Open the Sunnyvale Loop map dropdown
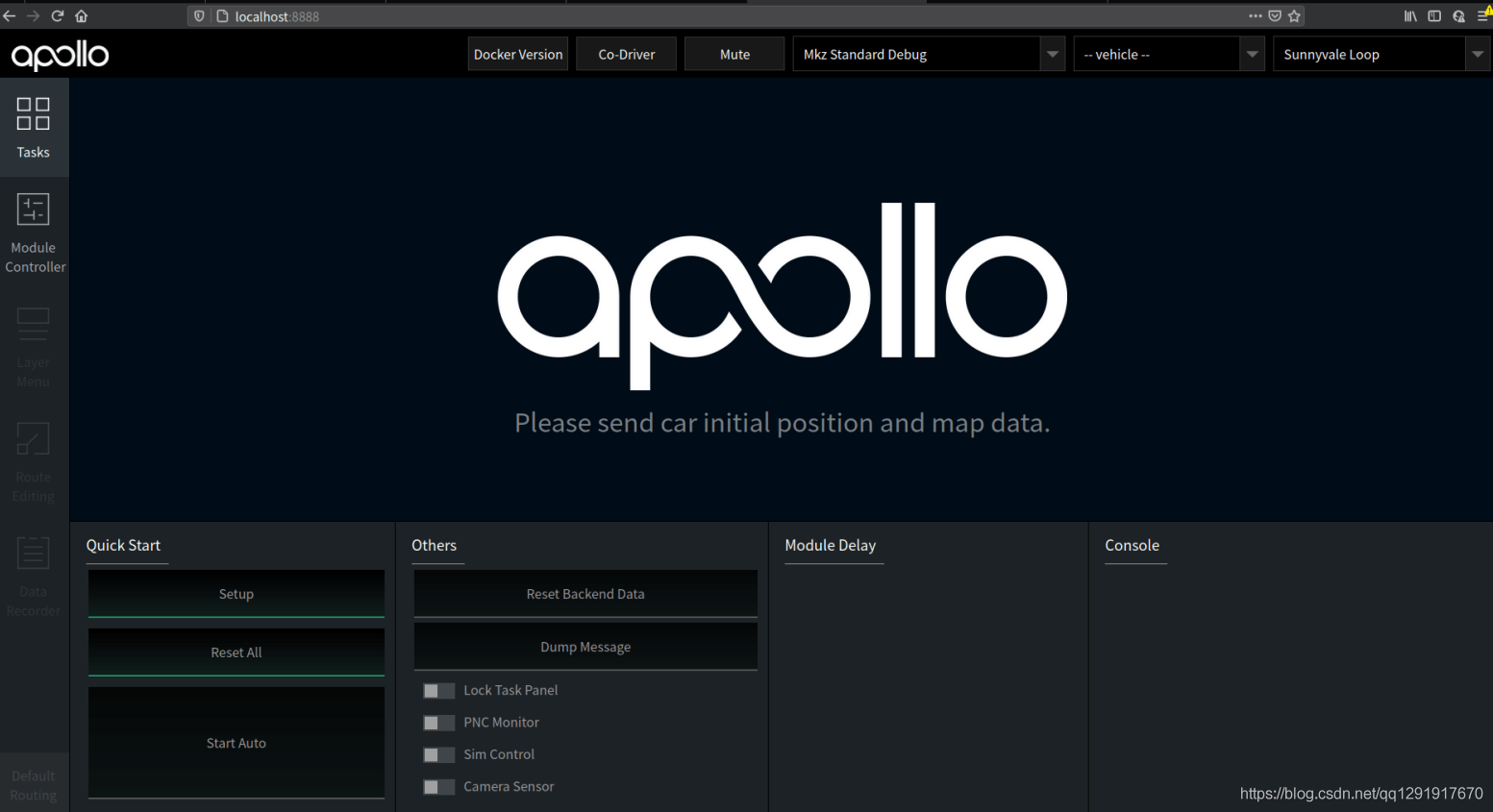Image resolution: width=1493 pixels, height=812 pixels. (x=1382, y=55)
